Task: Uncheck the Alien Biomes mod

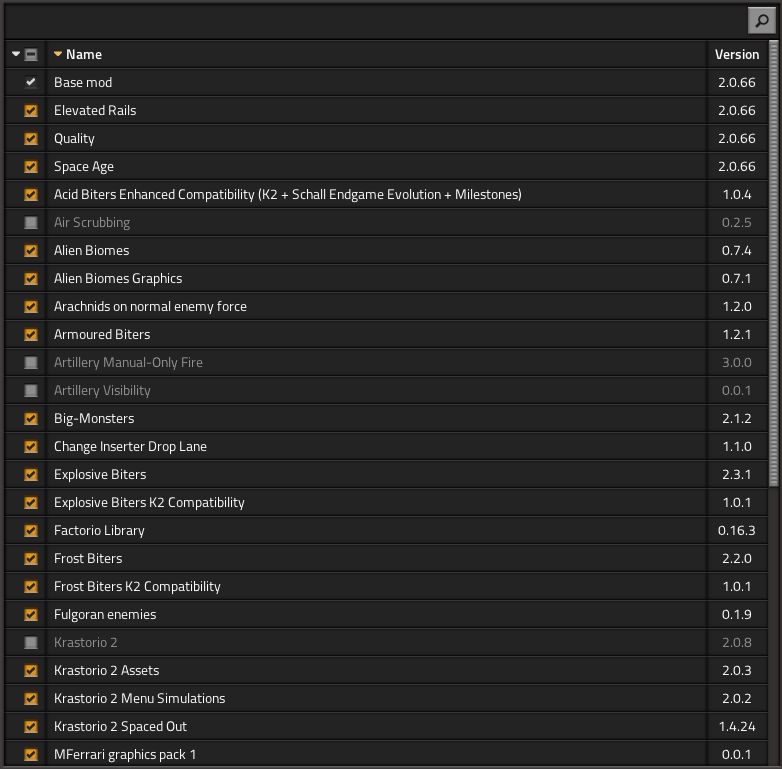Action: click(x=31, y=251)
